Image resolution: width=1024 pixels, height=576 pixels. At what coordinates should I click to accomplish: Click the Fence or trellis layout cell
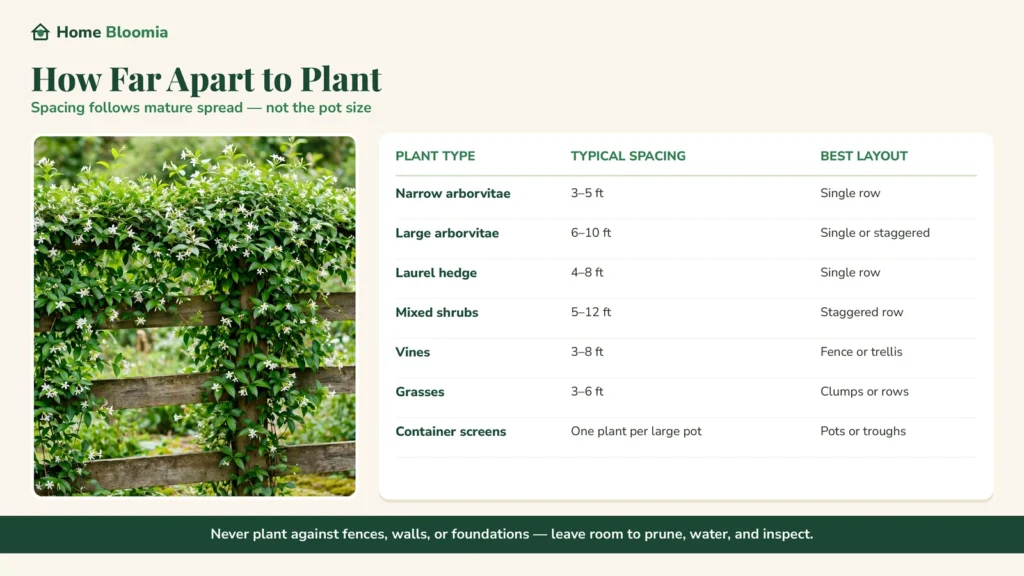(x=861, y=351)
